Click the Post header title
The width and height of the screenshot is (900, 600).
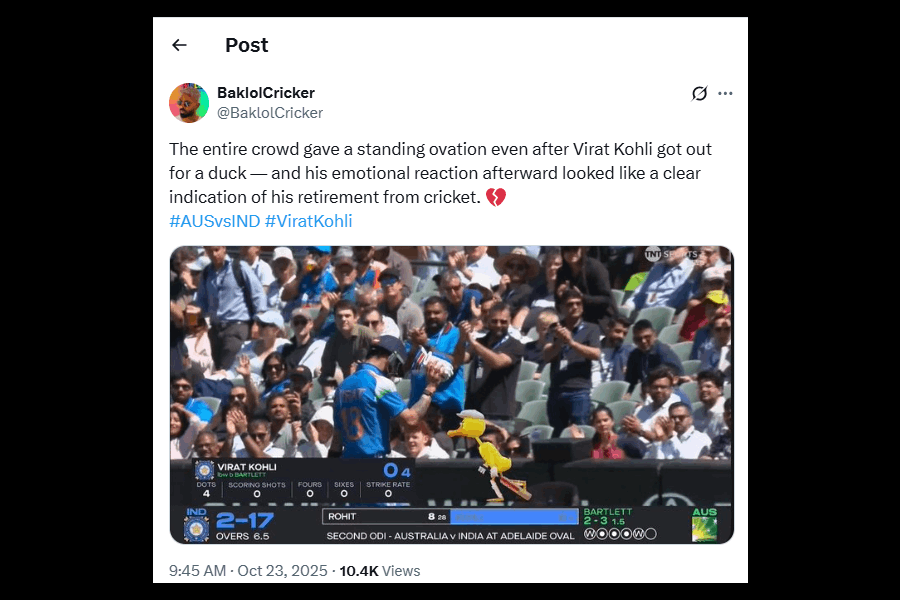[246, 45]
